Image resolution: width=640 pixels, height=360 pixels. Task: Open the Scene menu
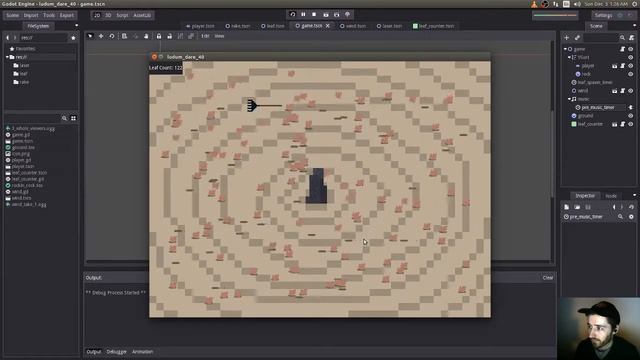click(x=12, y=16)
